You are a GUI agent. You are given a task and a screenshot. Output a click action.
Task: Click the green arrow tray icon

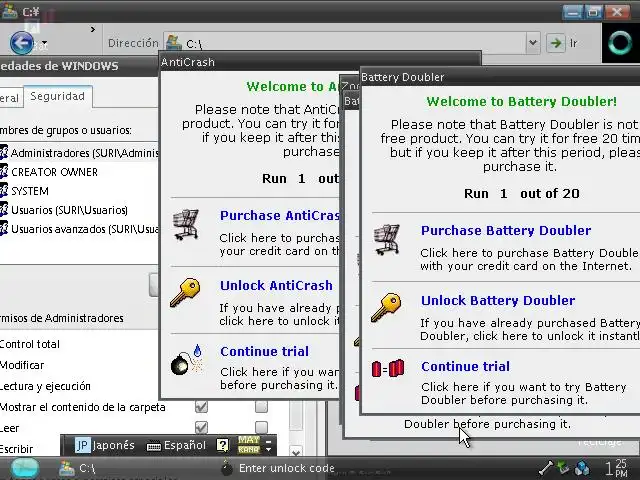(x=564, y=467)
